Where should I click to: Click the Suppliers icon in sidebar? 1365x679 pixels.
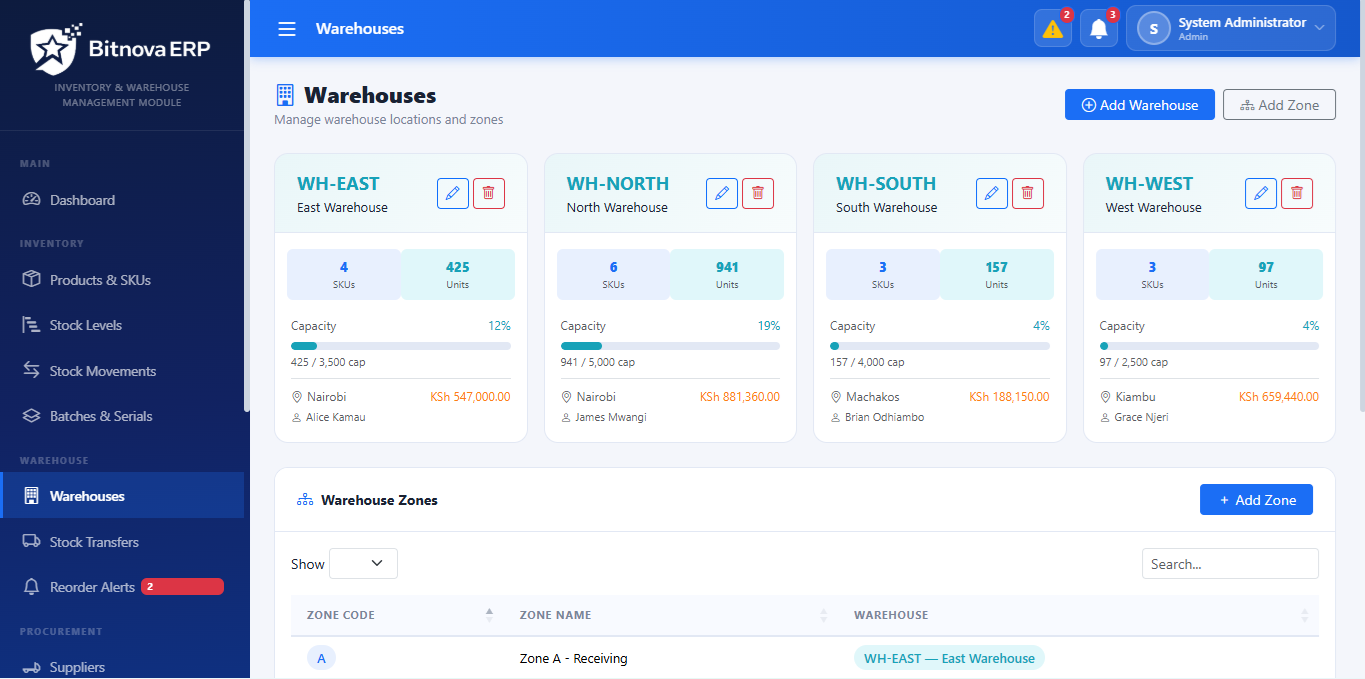point(31,667)
